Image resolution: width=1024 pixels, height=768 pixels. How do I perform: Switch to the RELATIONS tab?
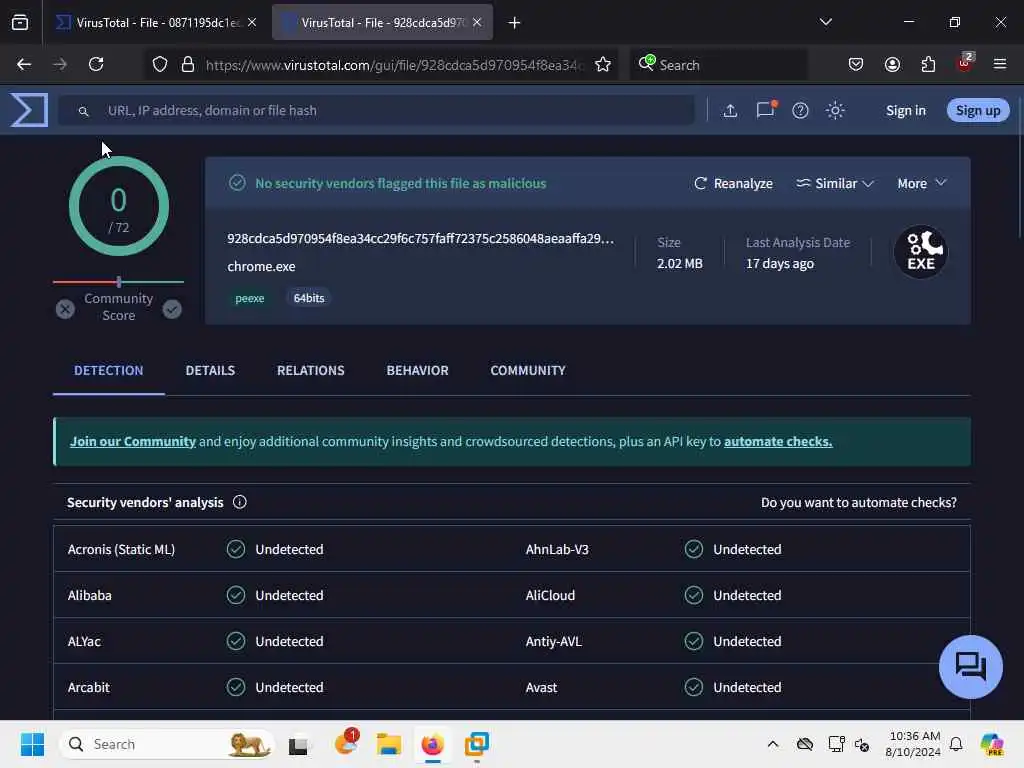[x=311, y=370]
